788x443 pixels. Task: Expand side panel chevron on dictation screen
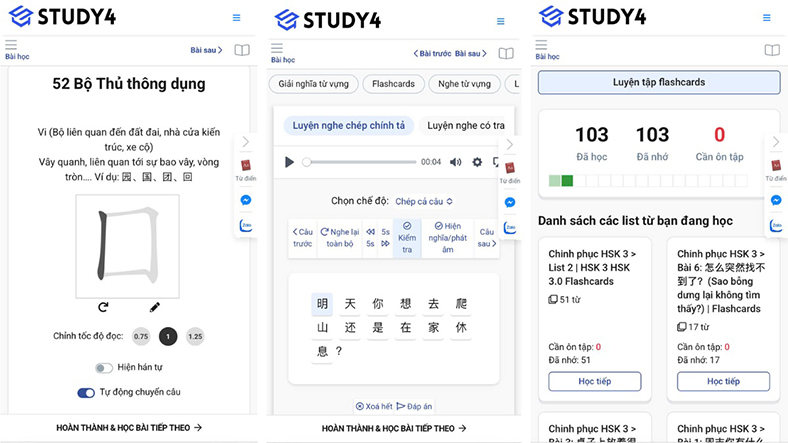point(510,145)
